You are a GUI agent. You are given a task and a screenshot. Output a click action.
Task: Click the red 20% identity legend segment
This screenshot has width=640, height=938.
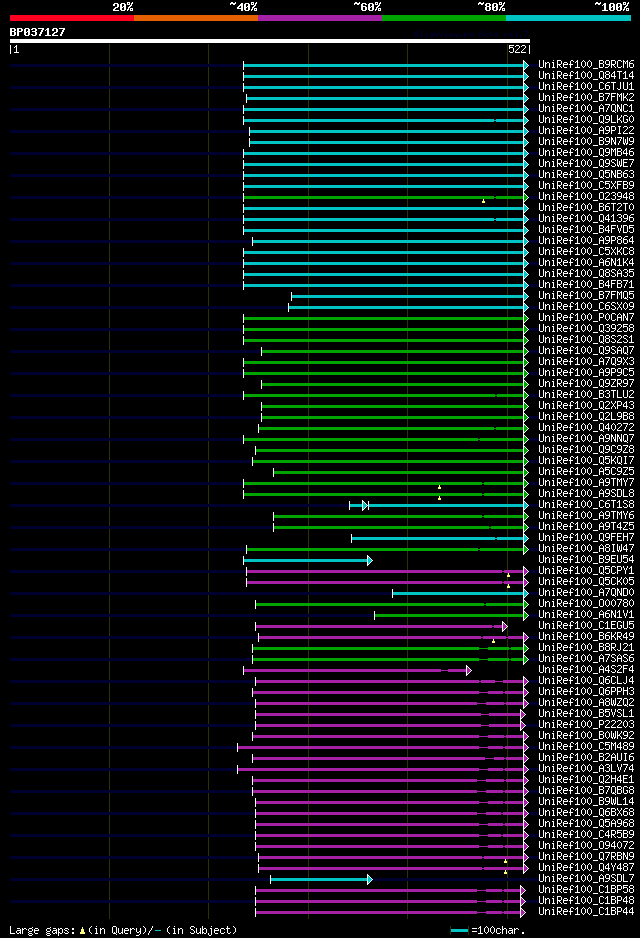click(x=72, y=18)
